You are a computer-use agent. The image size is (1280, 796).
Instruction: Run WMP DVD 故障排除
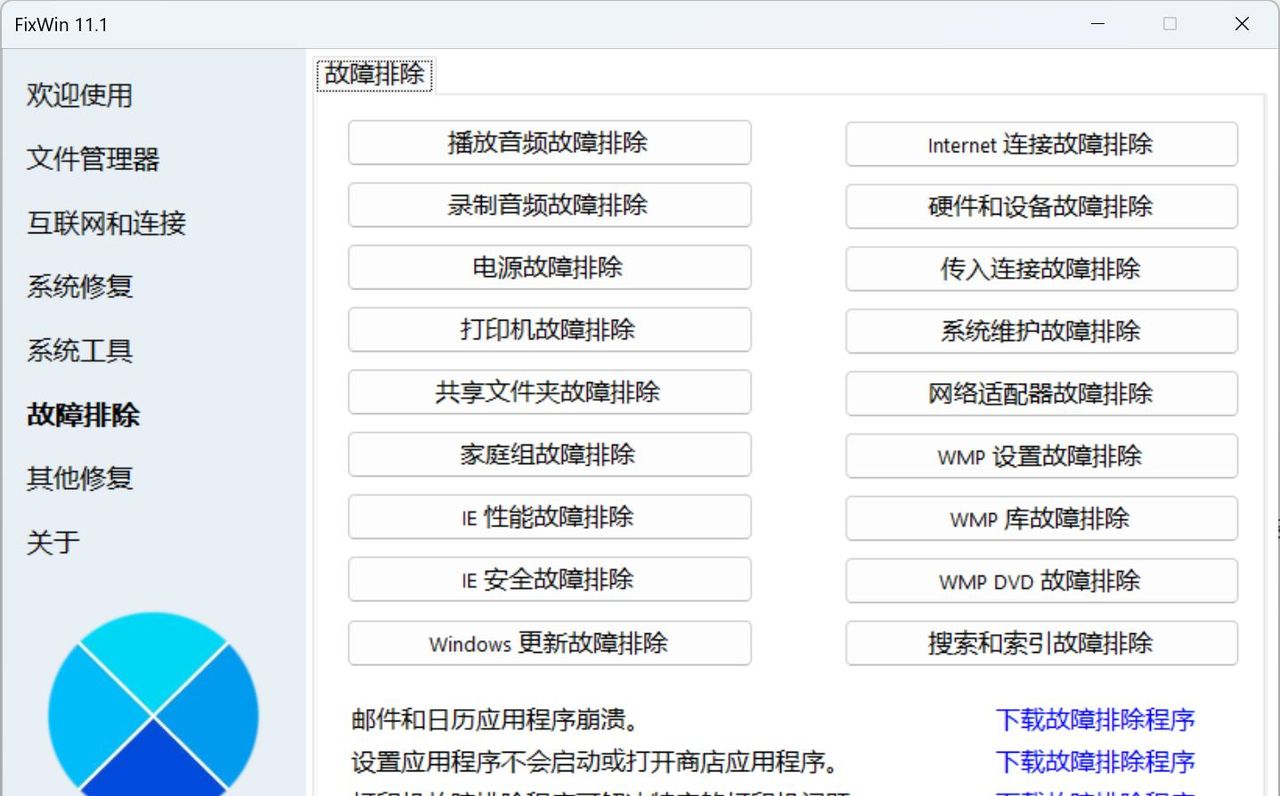pyautogui.click(x=1041, y=581)
